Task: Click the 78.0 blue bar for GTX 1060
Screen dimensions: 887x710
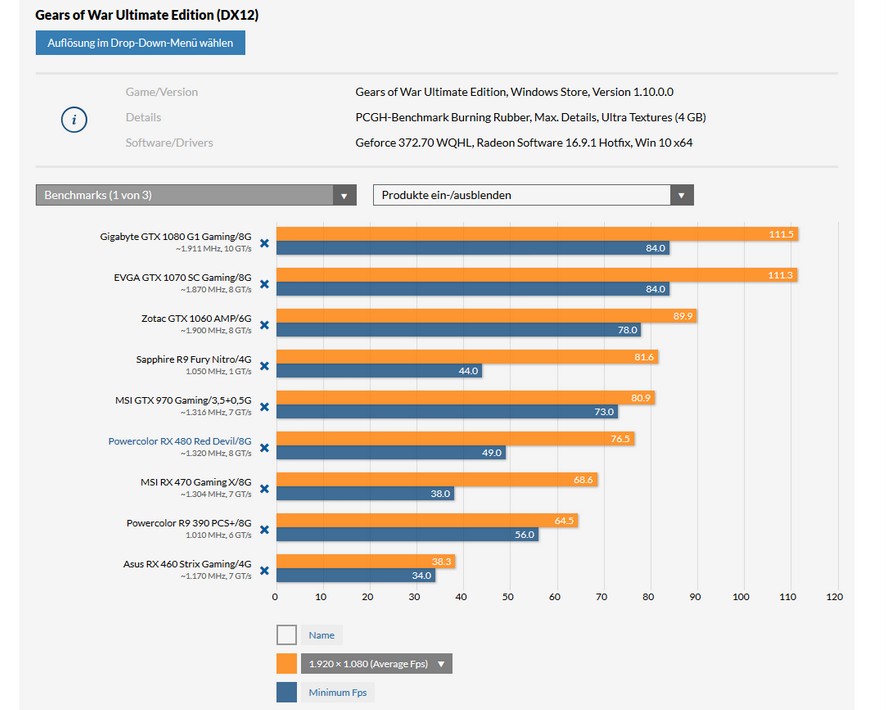Action: tap(459, 330)
